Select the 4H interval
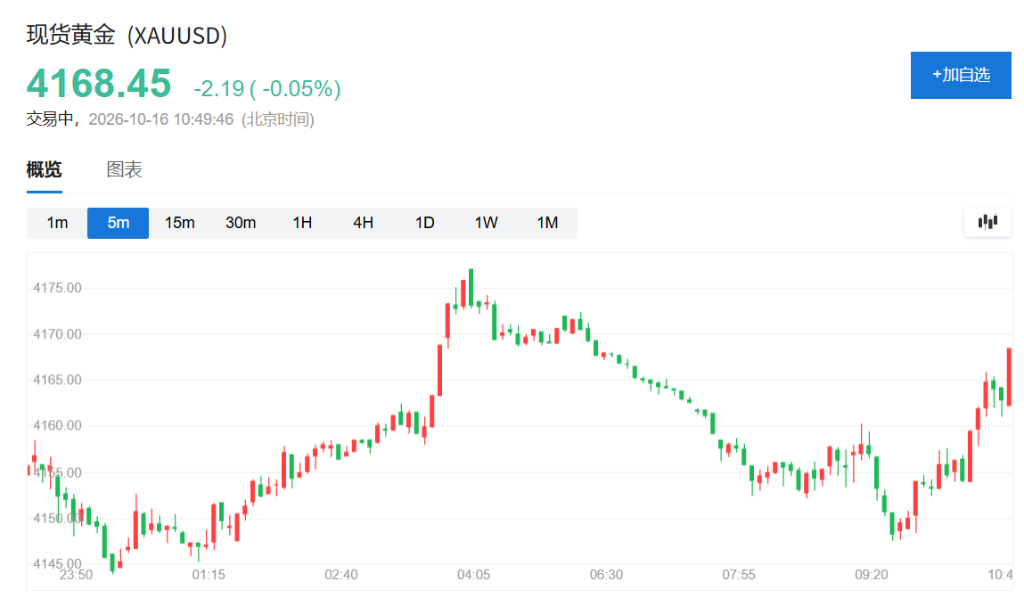 [363, 223]
